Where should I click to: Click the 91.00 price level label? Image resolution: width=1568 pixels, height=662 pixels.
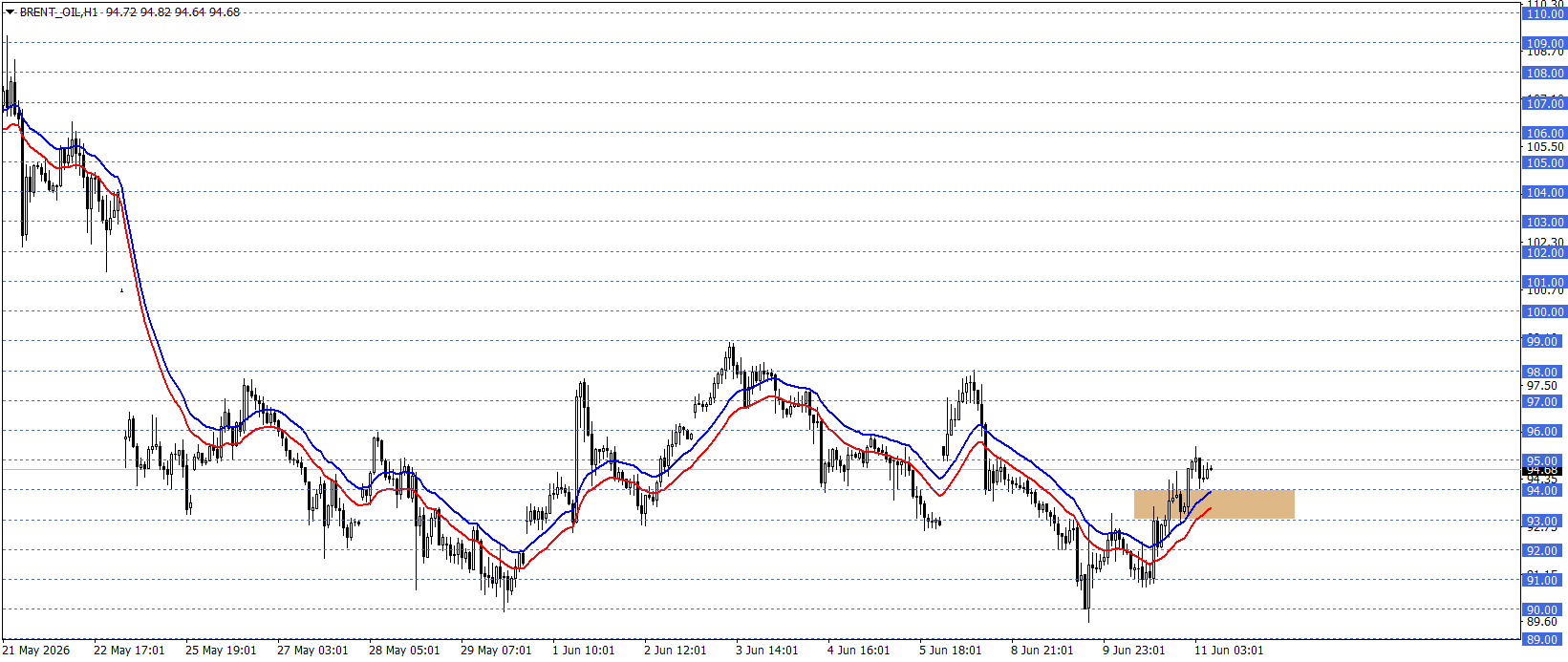click(x=1544, y=581)
